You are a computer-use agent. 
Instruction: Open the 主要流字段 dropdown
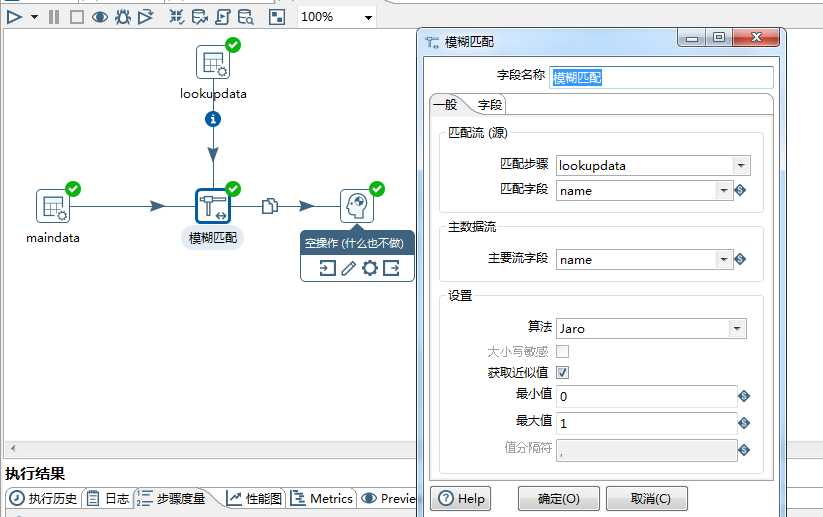(724, 259)
